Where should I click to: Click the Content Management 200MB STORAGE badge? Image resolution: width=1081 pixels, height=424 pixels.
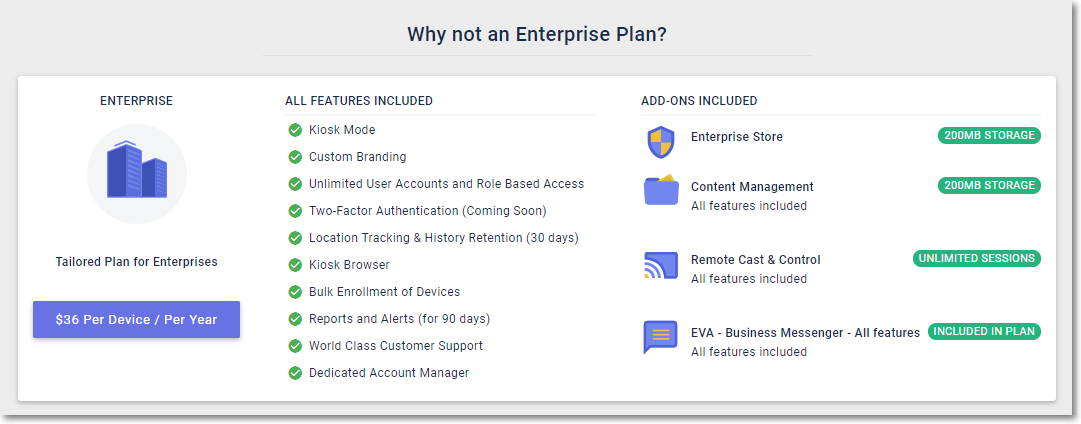point(989,185)
